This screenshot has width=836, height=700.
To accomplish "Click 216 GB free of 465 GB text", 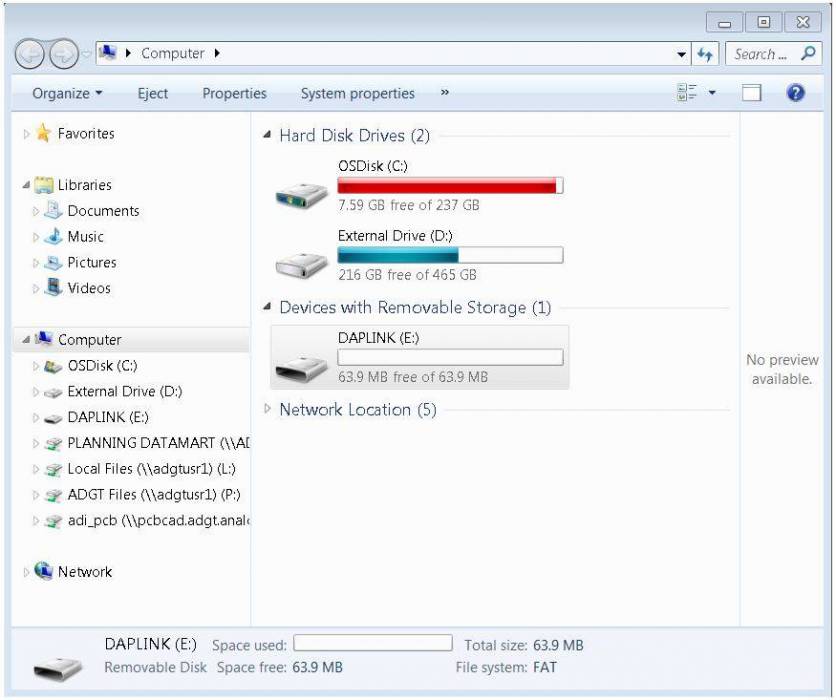I will pos(407,275).
